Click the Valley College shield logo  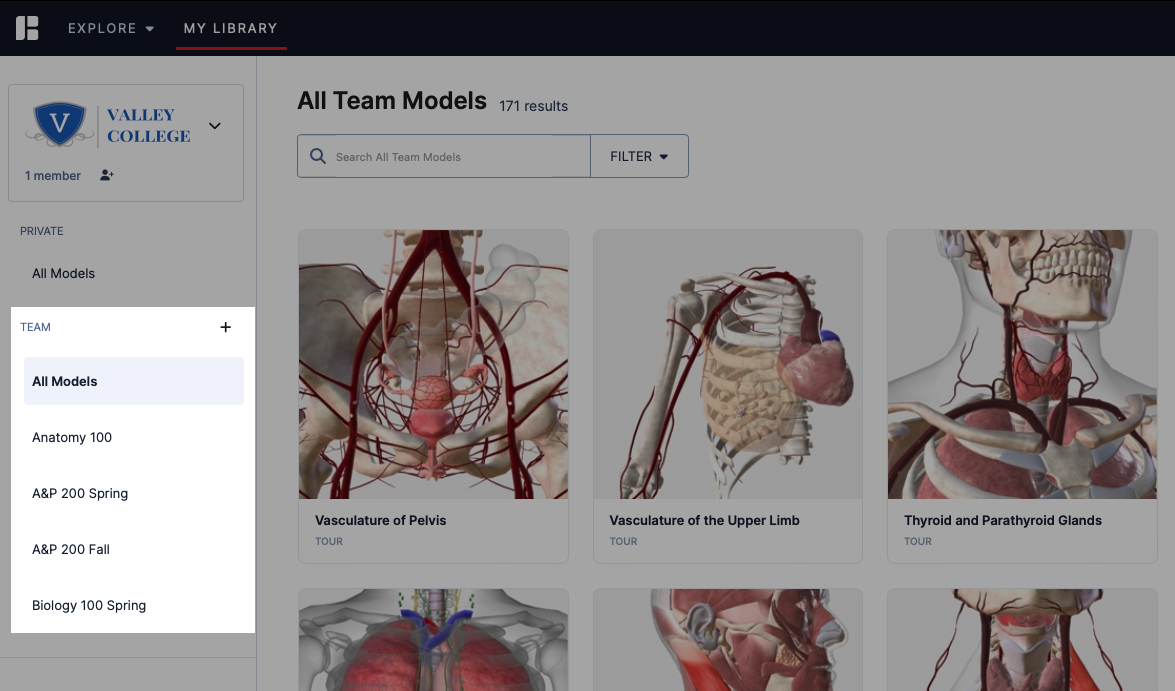(60, 124)
